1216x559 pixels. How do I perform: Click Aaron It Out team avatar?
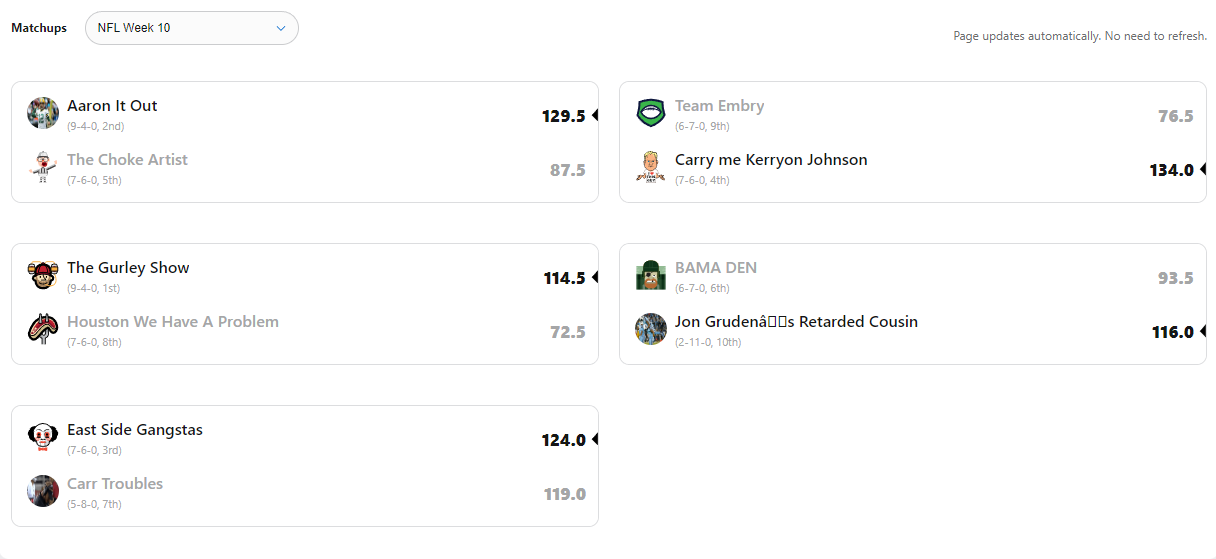[x=43, y=113]
